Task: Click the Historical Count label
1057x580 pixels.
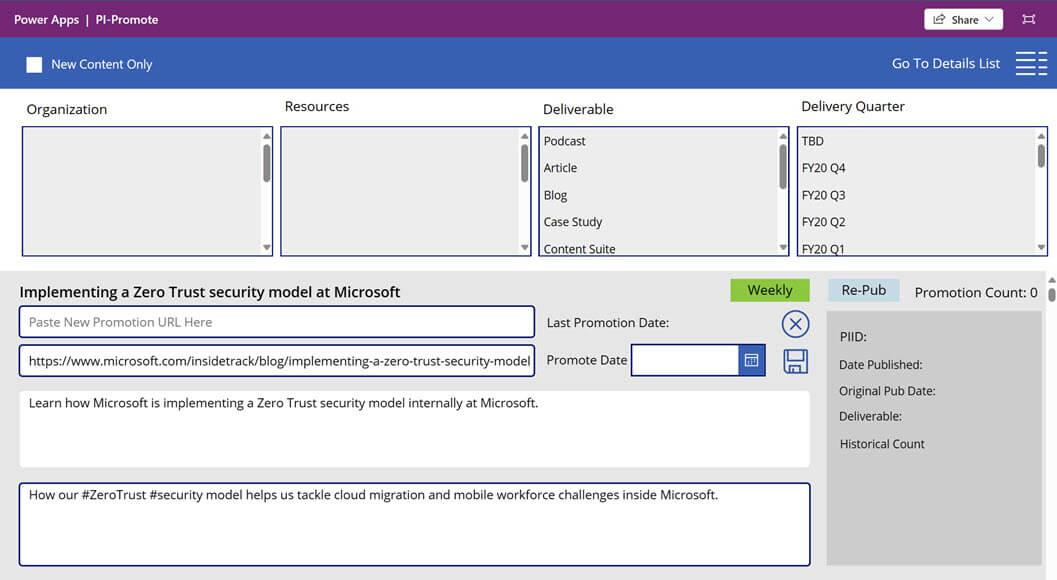Action: click(882, 444)
